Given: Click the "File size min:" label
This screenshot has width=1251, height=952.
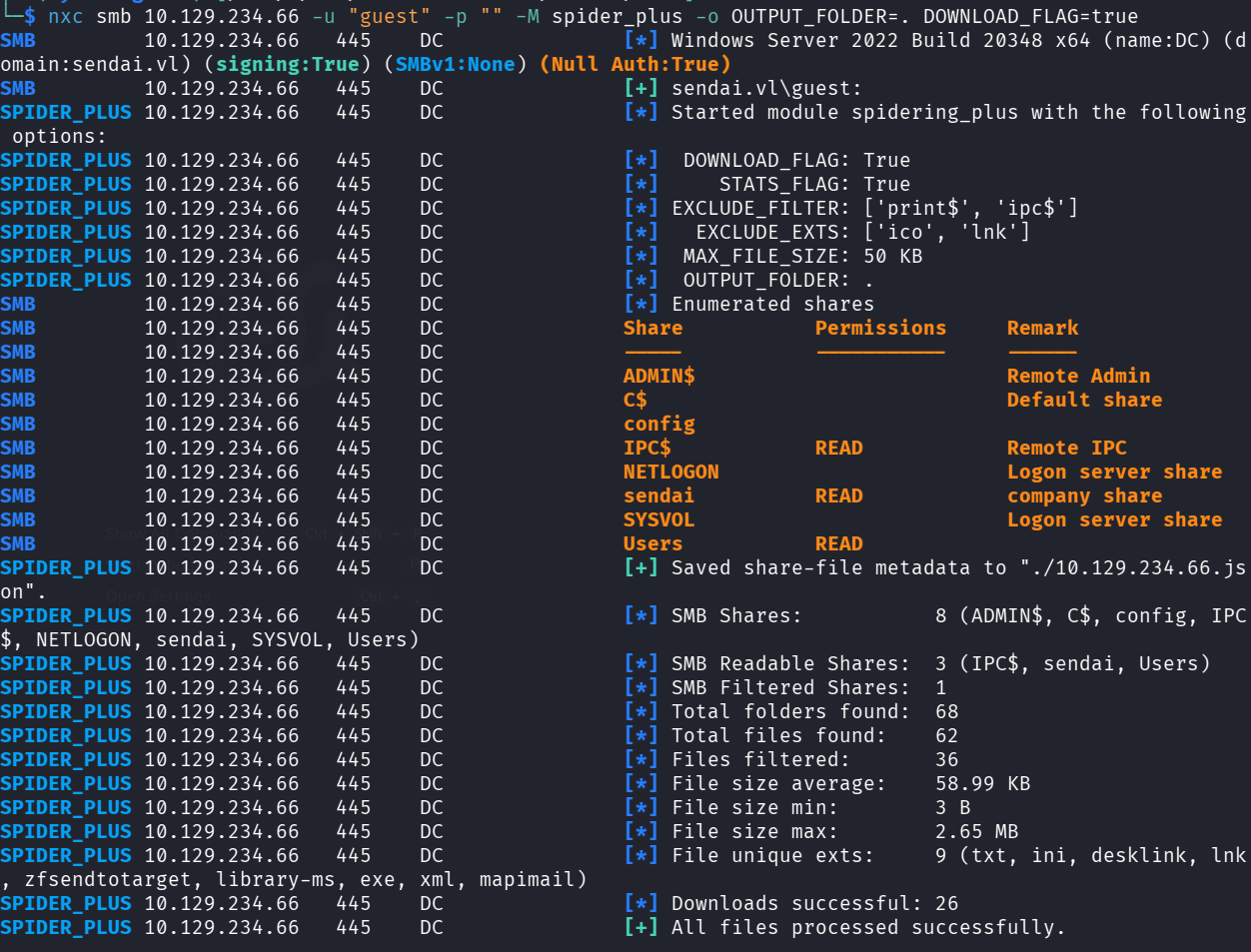Looking at the screenshot, I should (754, 807).
